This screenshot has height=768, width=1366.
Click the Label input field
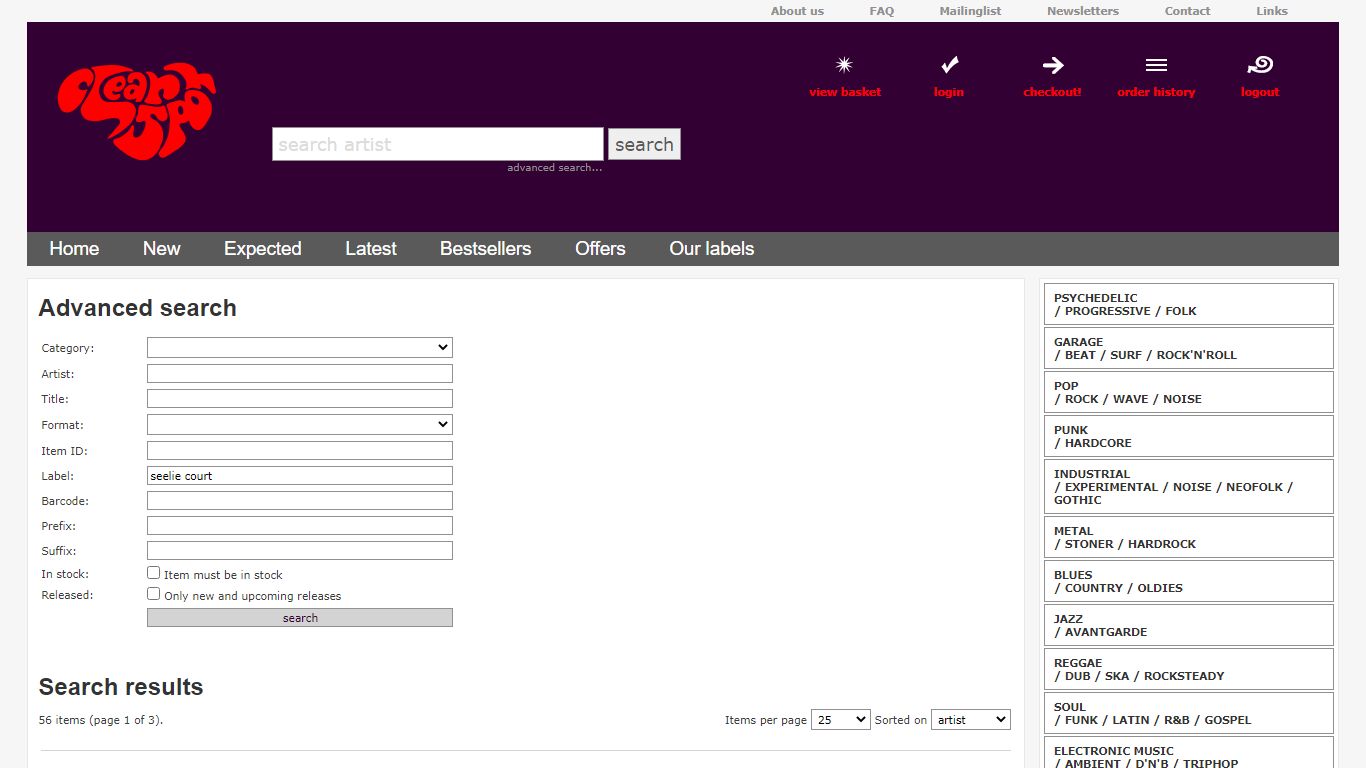[300, 476]
